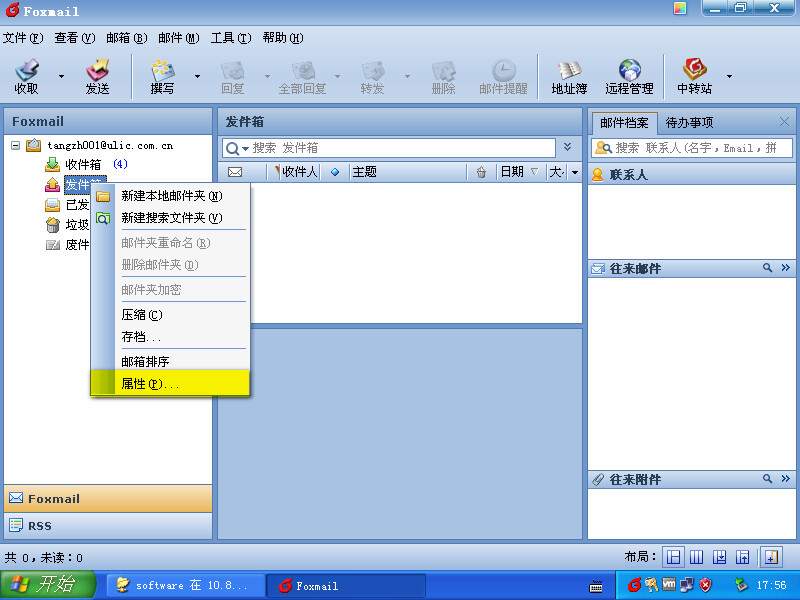Click the 主题 (Subject) column header
Screen dimensions: 800x600
click(405, 172)
